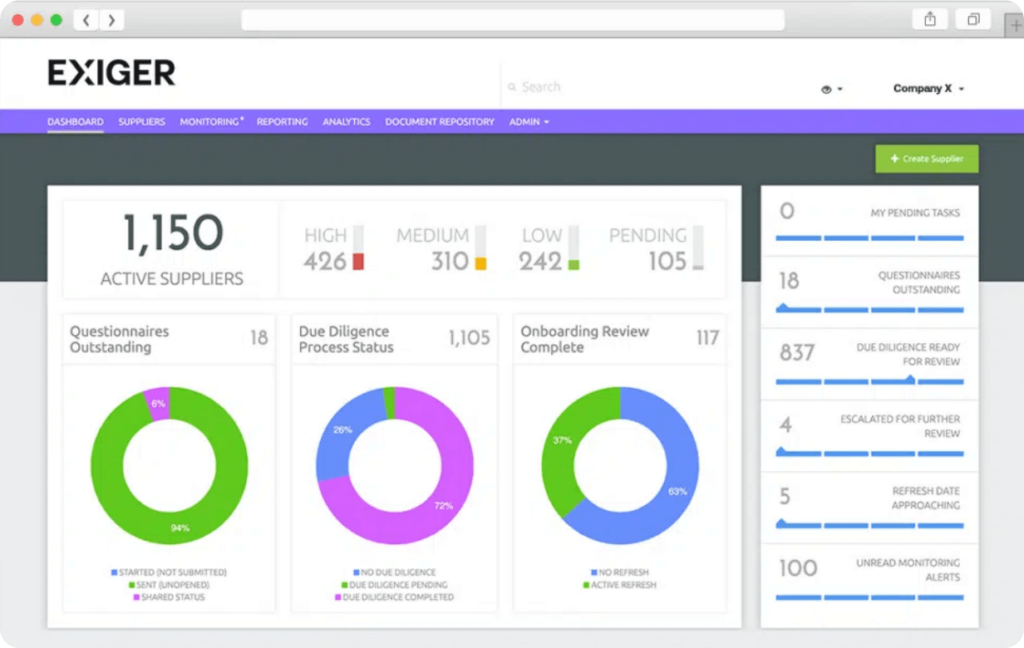Click progress bar under Unread Monitoring Alerts
This screenshot has height=648, width=1024.
tap(869, 597)
